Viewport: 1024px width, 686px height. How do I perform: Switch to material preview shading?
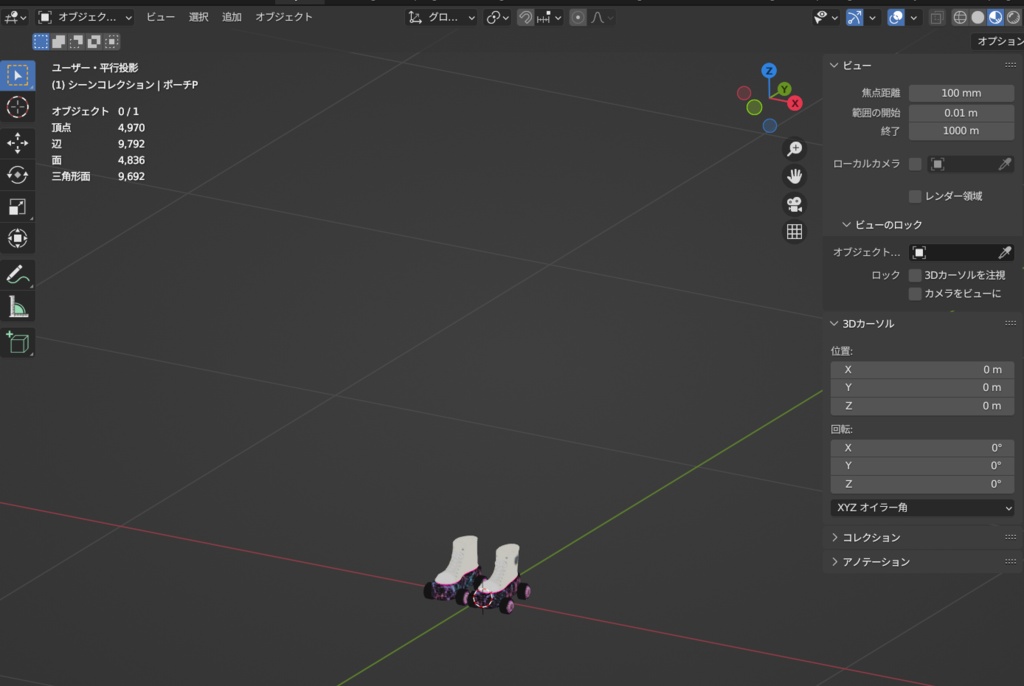point(995,18)
